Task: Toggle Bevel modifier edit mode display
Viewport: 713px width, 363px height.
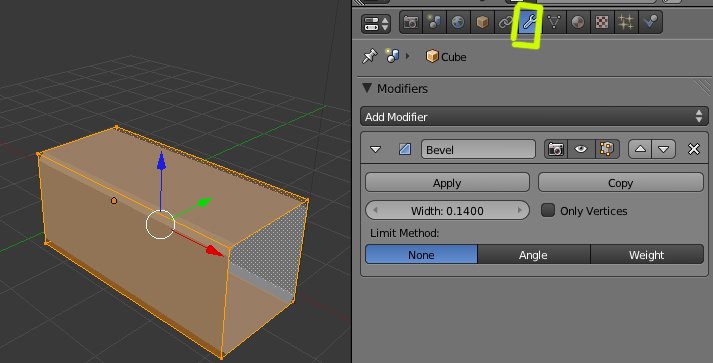Action: 607,149
